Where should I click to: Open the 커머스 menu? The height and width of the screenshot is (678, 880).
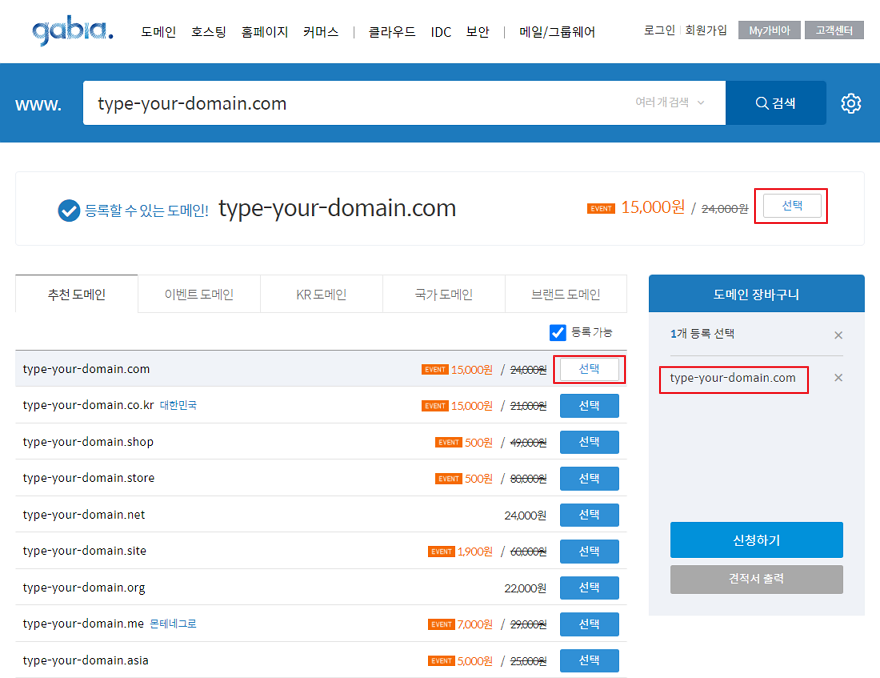click(x=320, y=32)
